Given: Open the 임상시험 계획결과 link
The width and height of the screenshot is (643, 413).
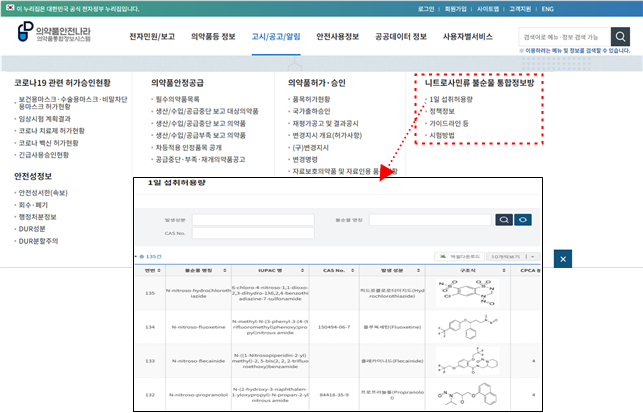Looking at the screenshot, I should [44, 119].
